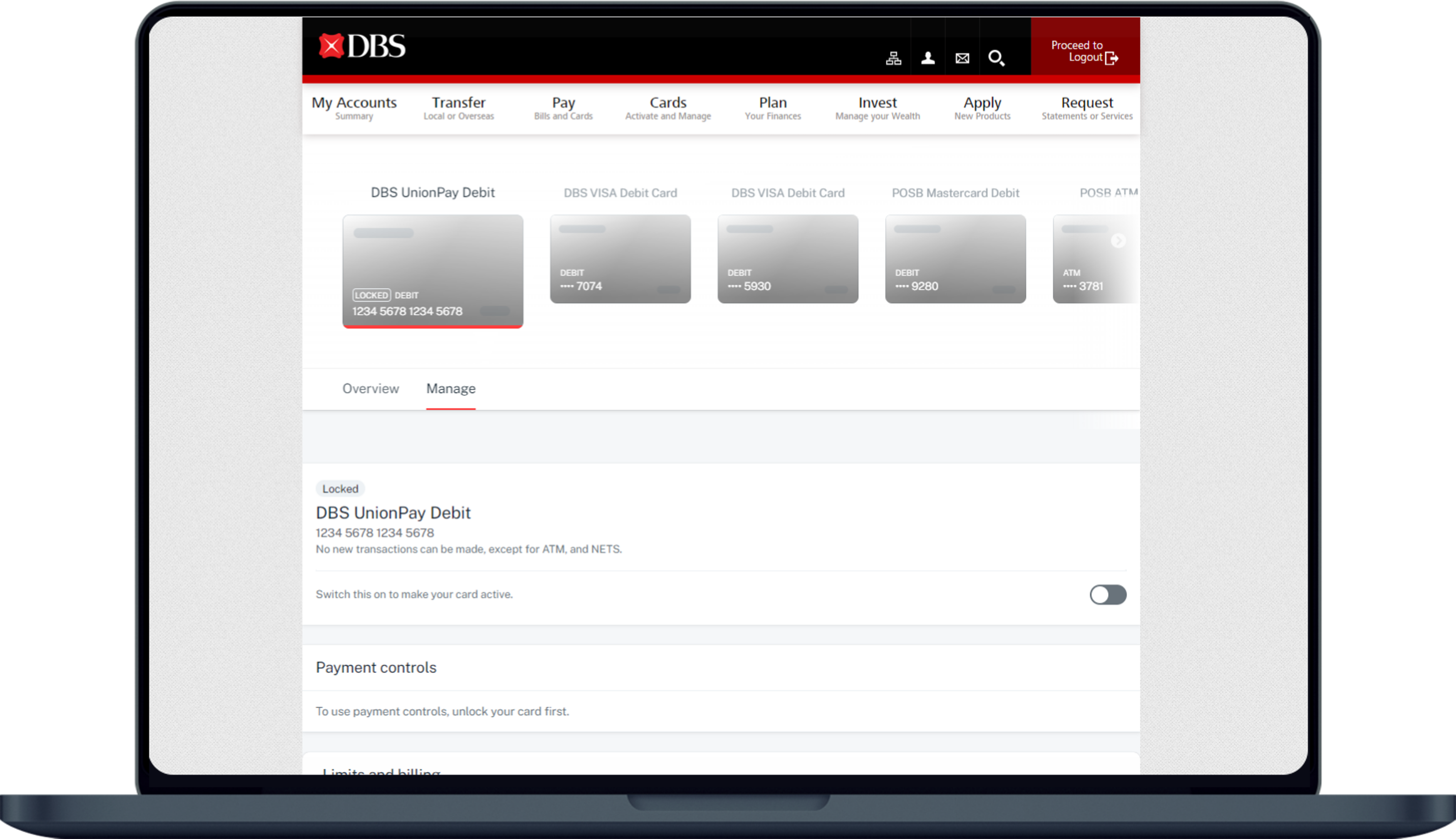Open the mail inbox icon
This screenshot has height=839, width=1456.
[962, 58]
